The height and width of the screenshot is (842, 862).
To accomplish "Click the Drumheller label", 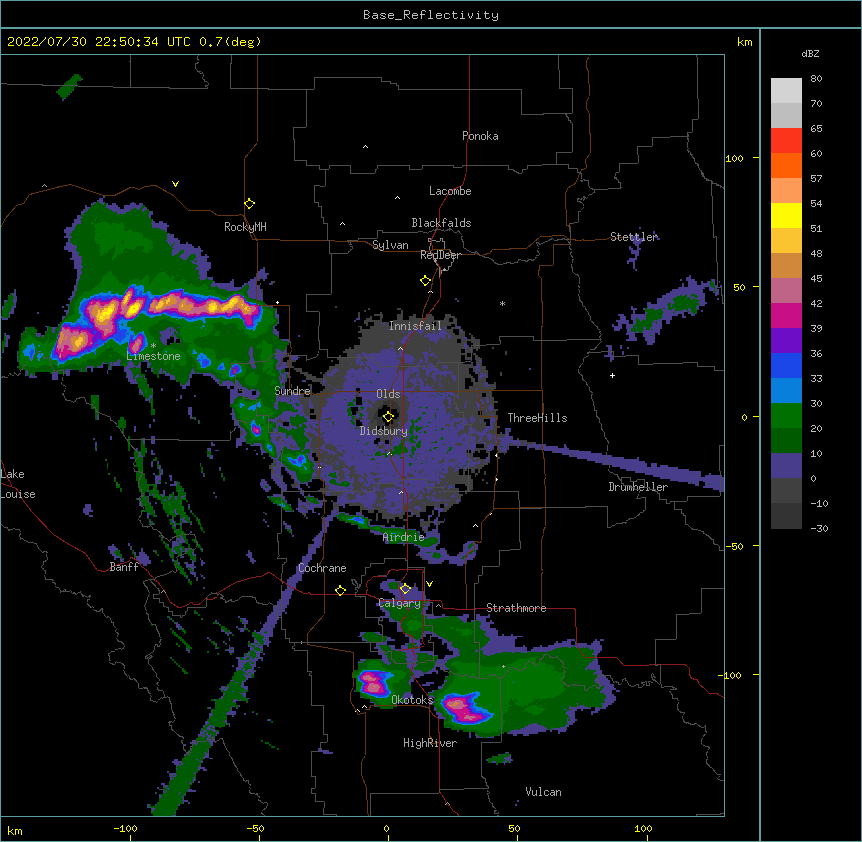I will point(638,486).
